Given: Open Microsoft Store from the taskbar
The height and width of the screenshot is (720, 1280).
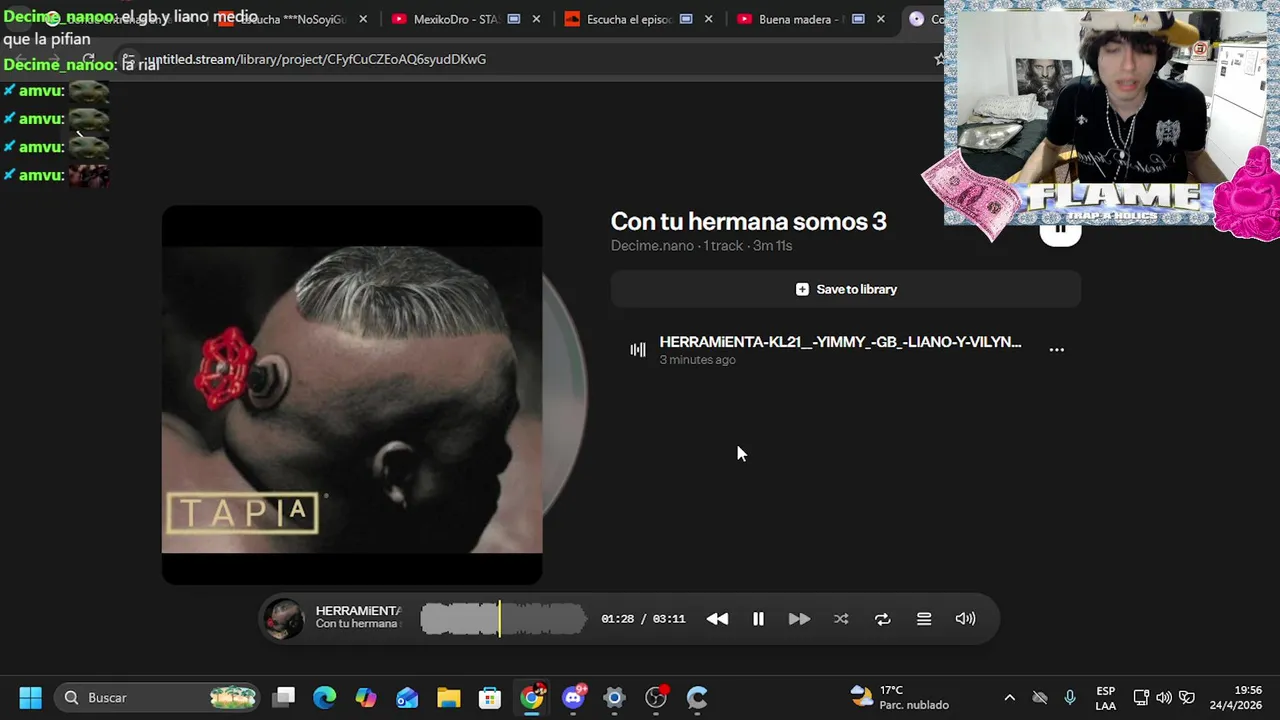Looking at the screenshot, I should (490, 697).
